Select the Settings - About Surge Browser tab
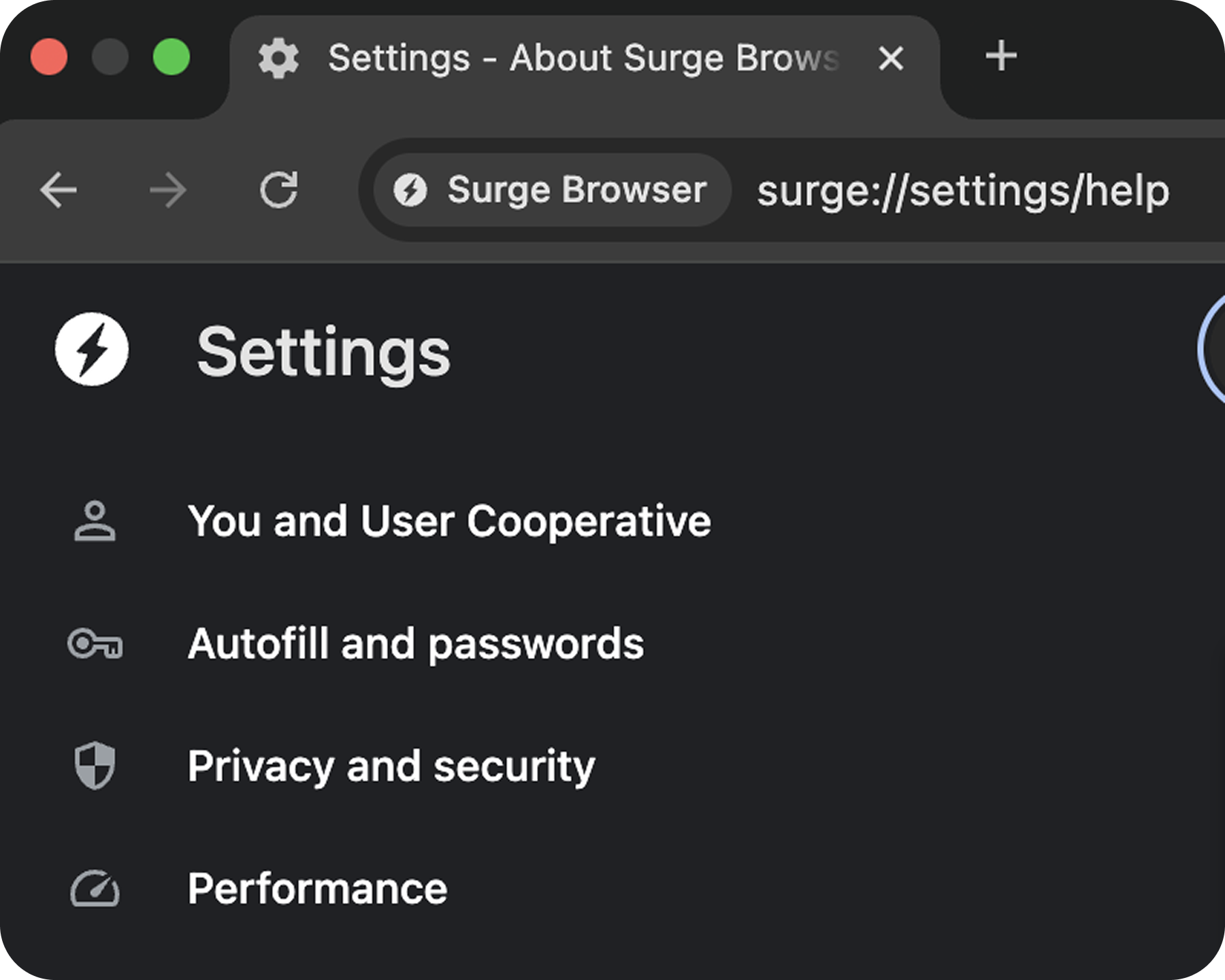1225x980 pixels. click(x=585, y=67)
